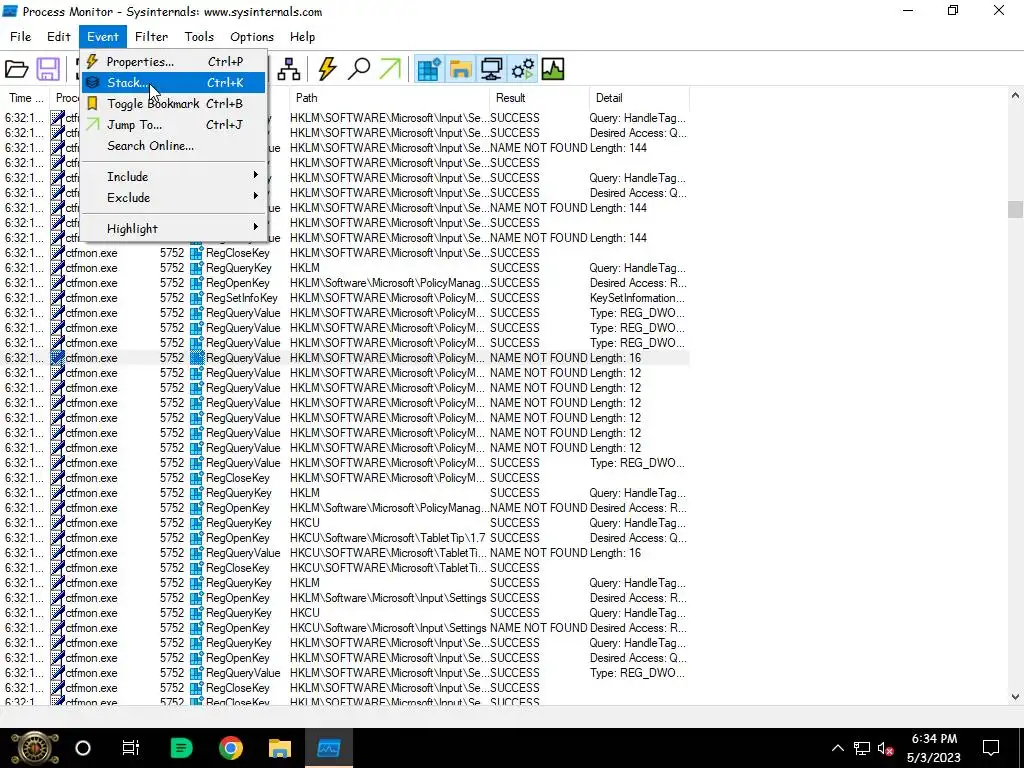
Task: Click the scrollbar up arrow
Action: coord(1015,95)
